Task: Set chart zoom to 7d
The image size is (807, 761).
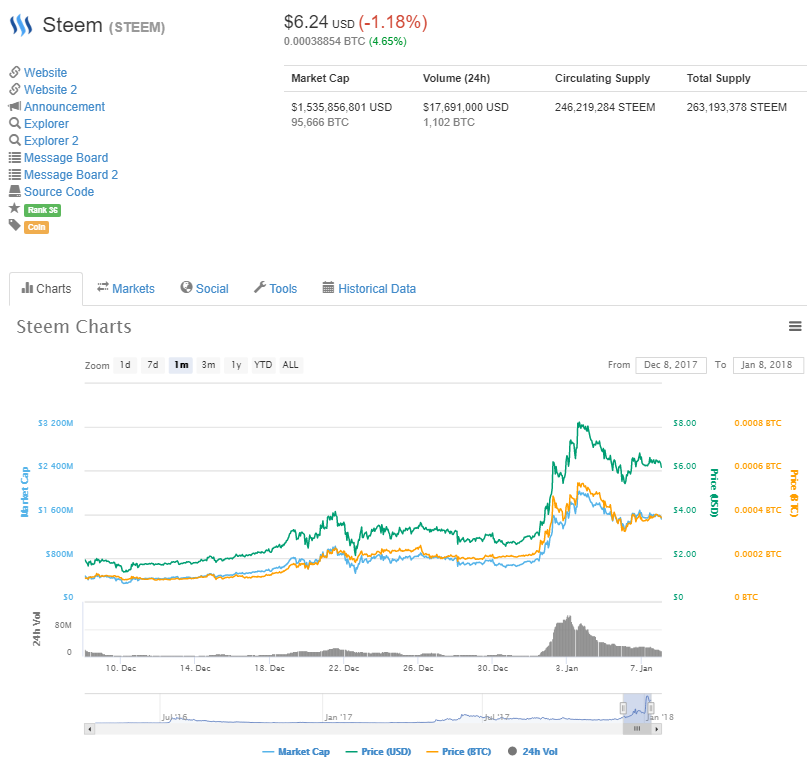Action: click(x=153, y=365)
